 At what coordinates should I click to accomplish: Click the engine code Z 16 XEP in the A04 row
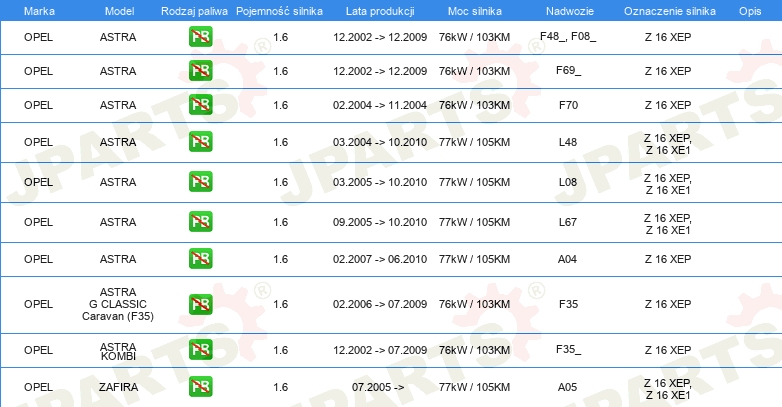[668, 259]
